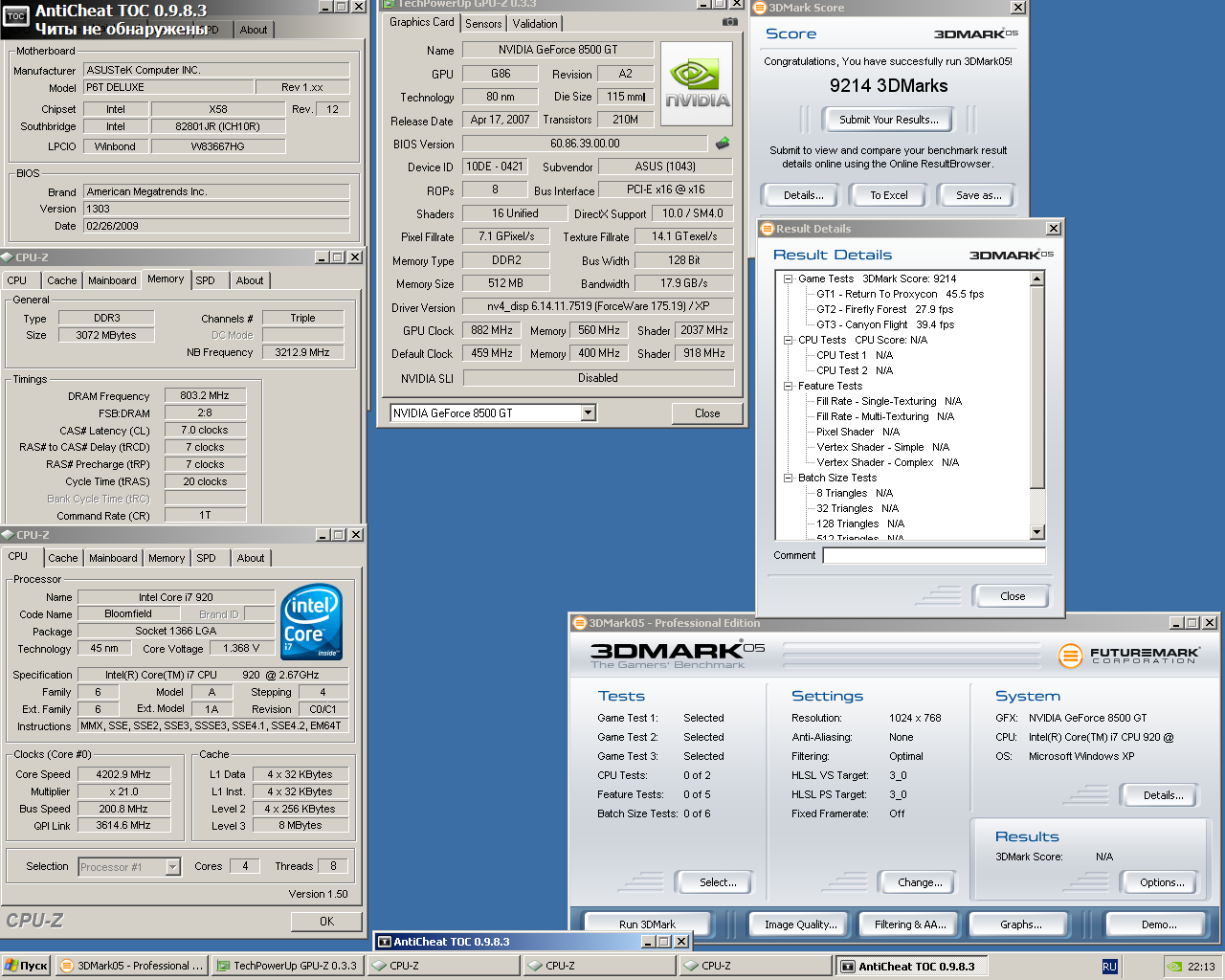Click the Filtering & AA button
Viewport: 1225px width, 980px height.
[909, 924]
